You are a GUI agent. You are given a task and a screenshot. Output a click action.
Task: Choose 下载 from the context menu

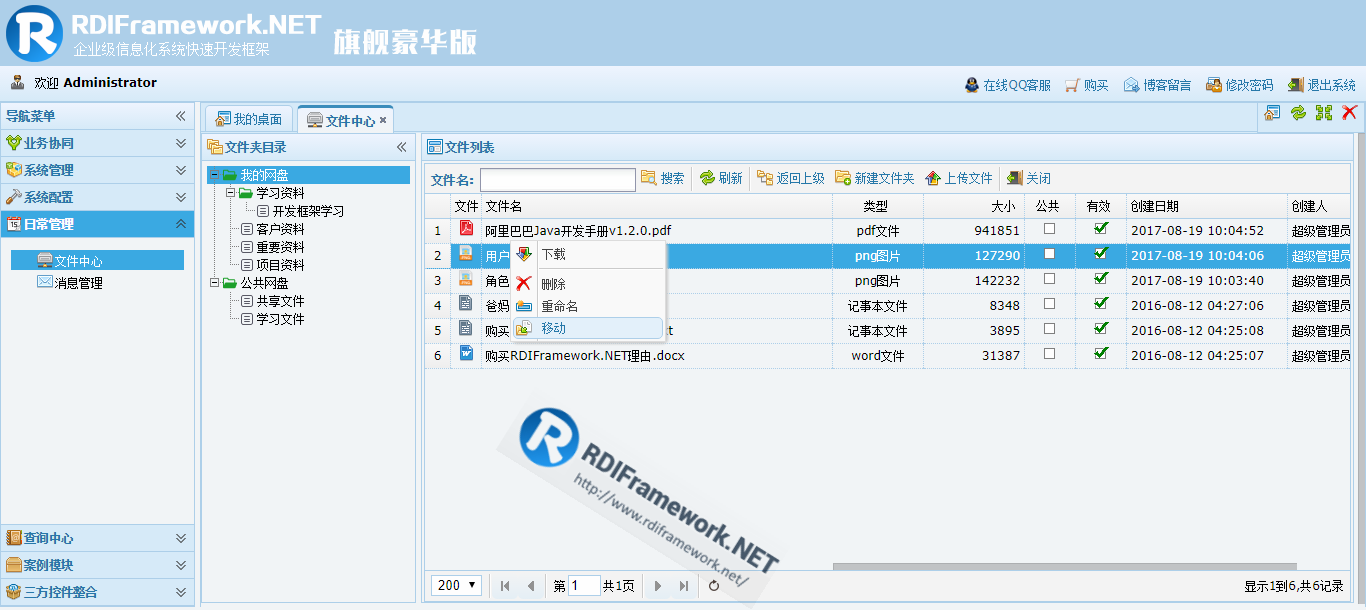pos(588,255)
